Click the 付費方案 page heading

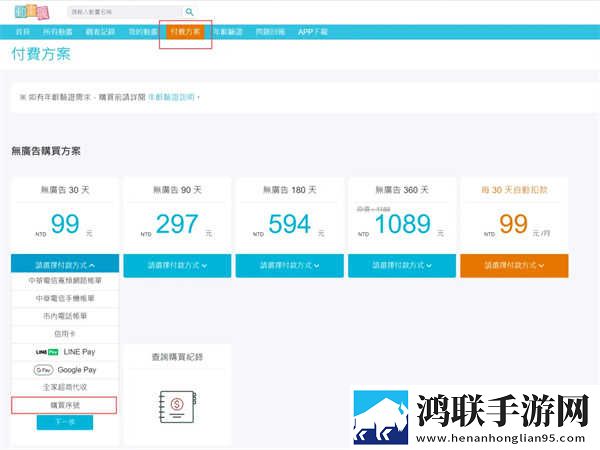[x=41, y=54]
